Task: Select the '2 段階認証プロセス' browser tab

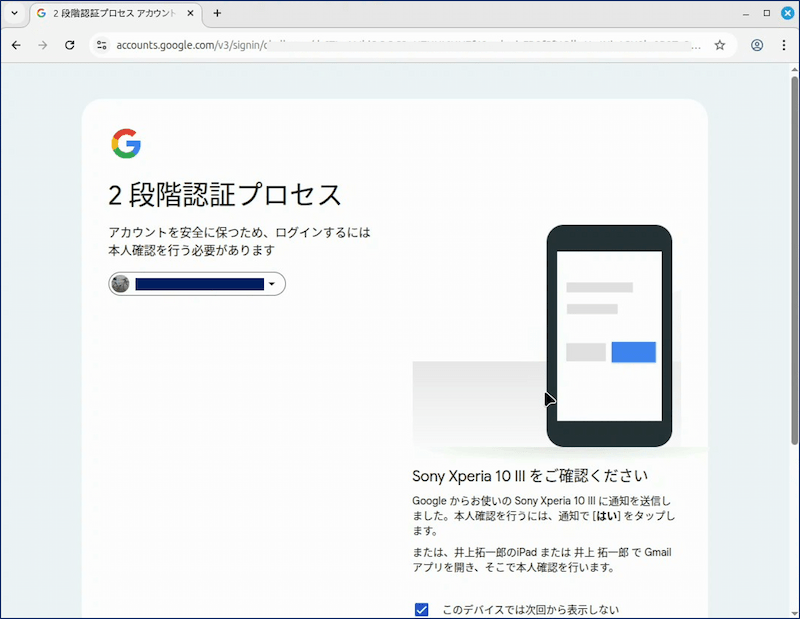Action: 110,13
